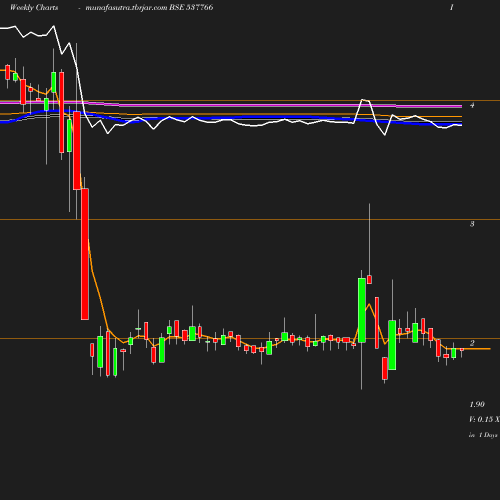Click the munafasutra.tbrjar.com BSE 537766 label
Screen dimensions: 500x500
click(x=149, y=8)
